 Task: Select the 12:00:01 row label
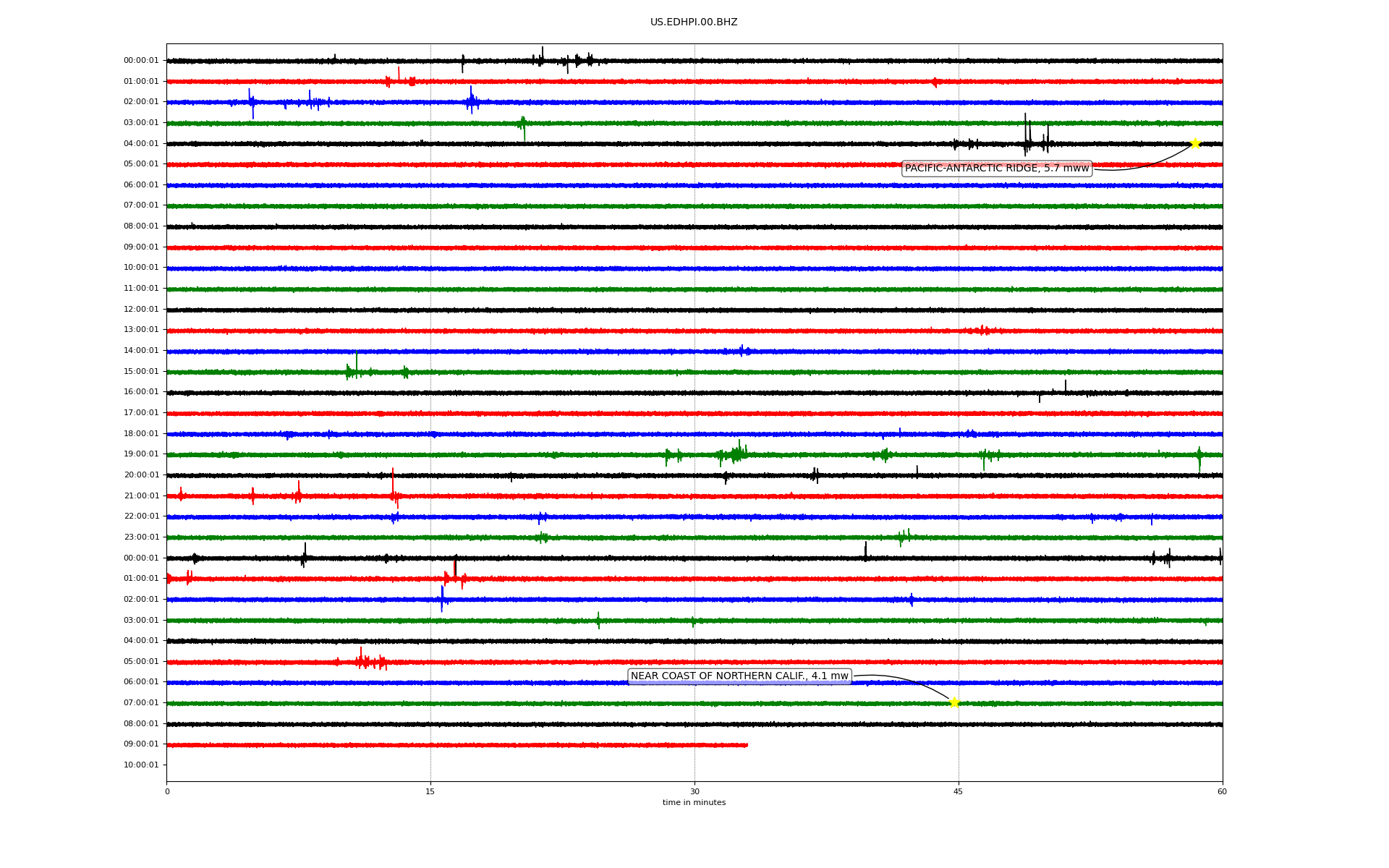[141, 310]
